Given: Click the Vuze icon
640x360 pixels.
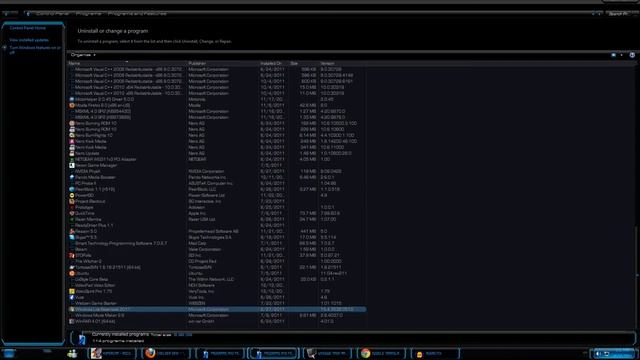Looking at the screenshot, I should [x=72, y=298].
